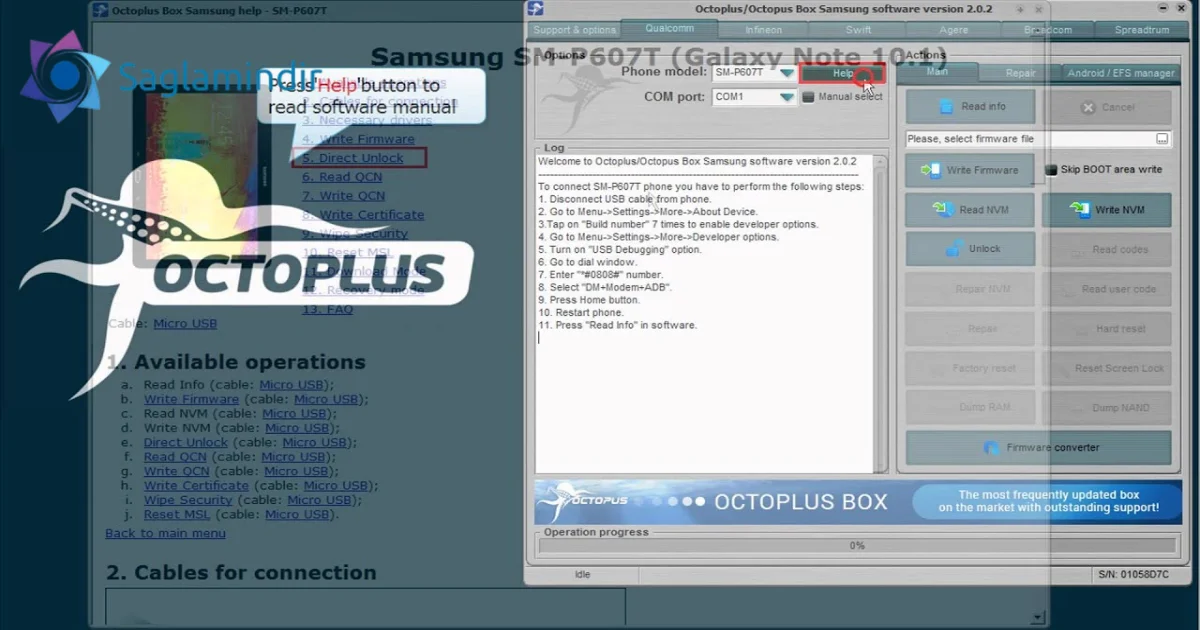Open '4. Write Firmware' help link

pyautogui.click(x=358, y=139)
